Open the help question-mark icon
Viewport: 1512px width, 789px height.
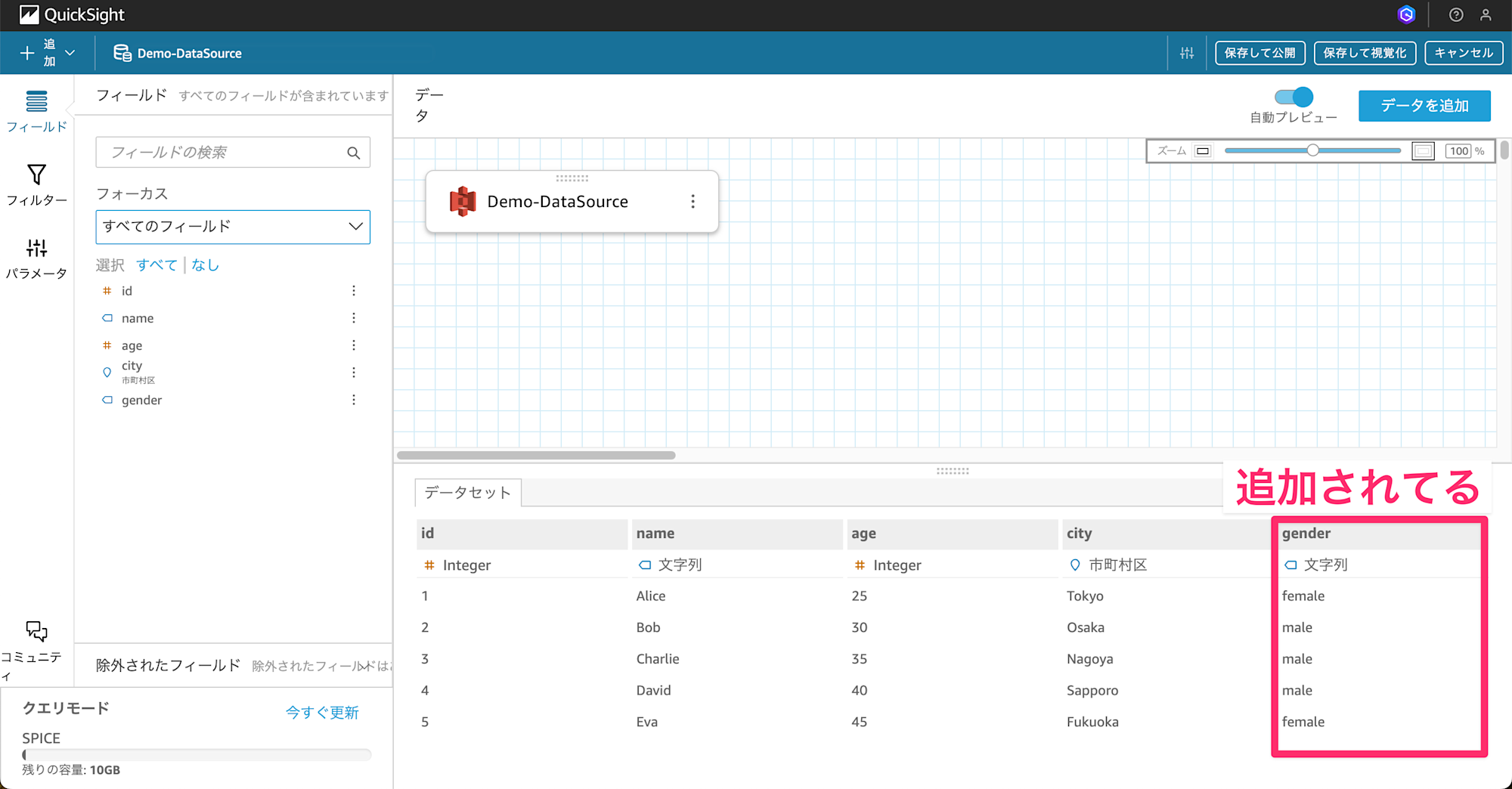click(1456, 14)
